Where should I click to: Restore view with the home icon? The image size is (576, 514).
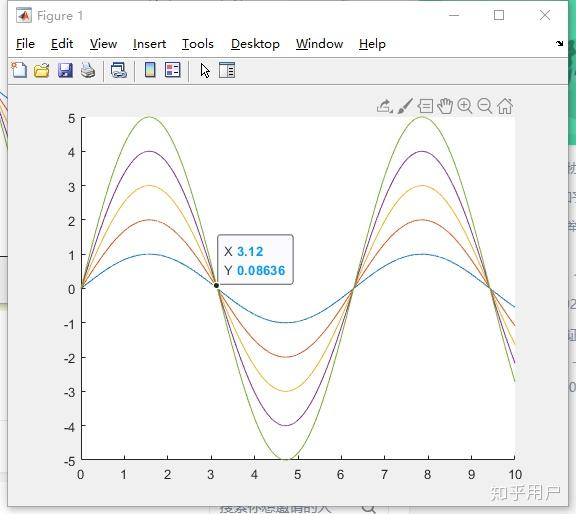[505, 106]
